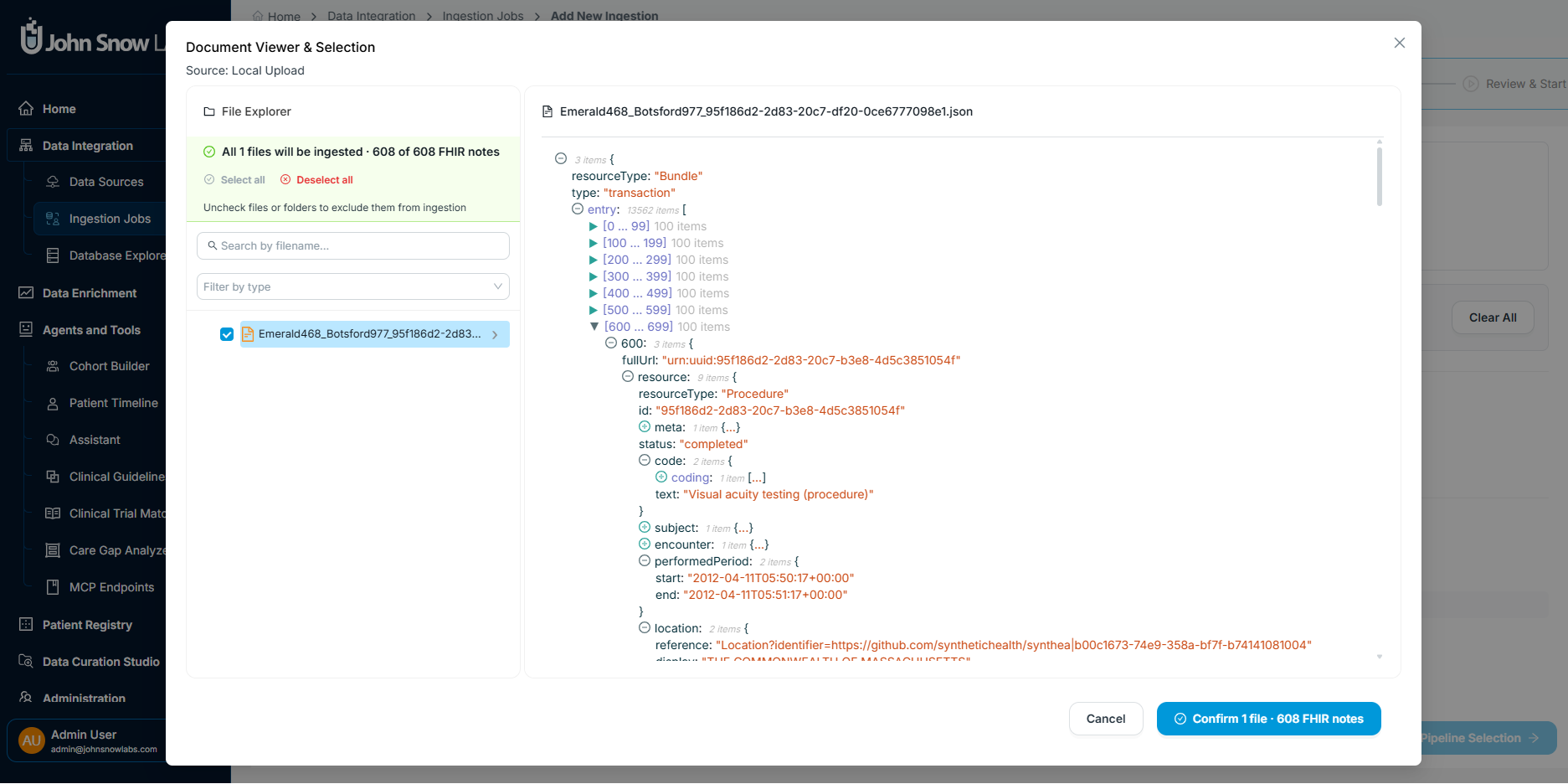Uncheck the Emerald468_Botsford977 file checkbox
The image size is (1568, 784).
pyautogui.click(x=227, y=334)
